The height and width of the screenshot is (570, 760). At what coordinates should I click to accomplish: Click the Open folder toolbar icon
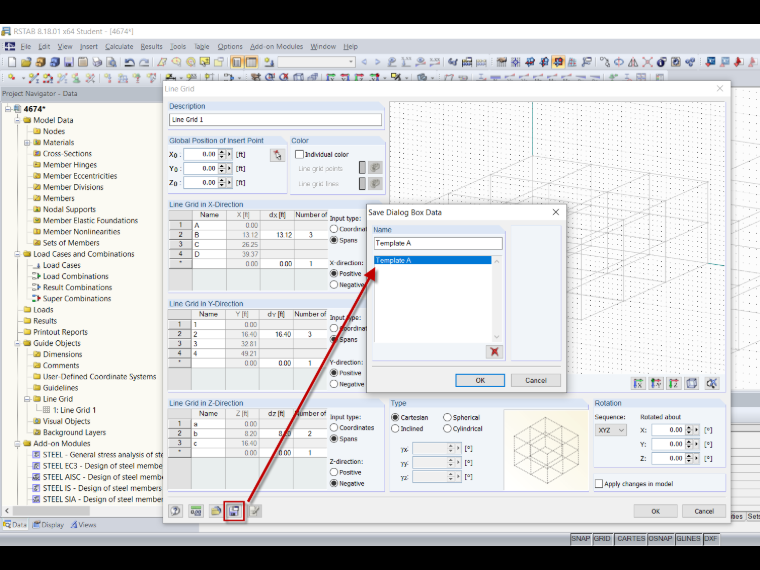pos(26,62)
